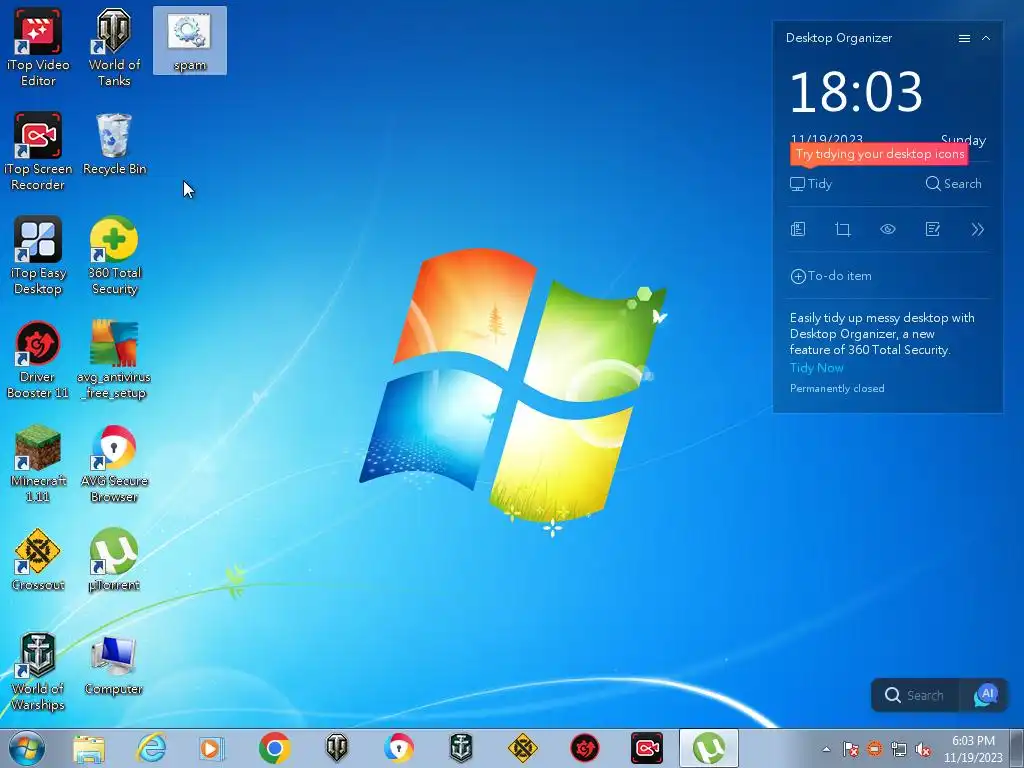The image size is (1024, 768).
Task: Expand more tools with the double chevron
Action: [x=978, y=229]
